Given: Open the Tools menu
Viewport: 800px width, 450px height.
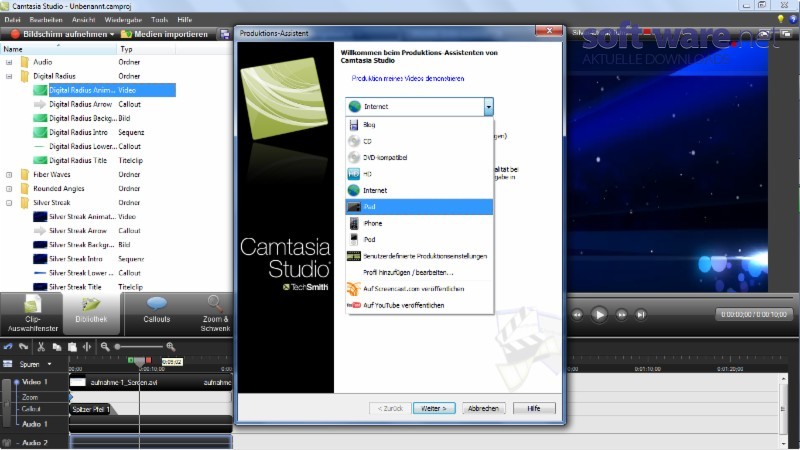Looking at the screenshot, I should (x=159, y=19).
